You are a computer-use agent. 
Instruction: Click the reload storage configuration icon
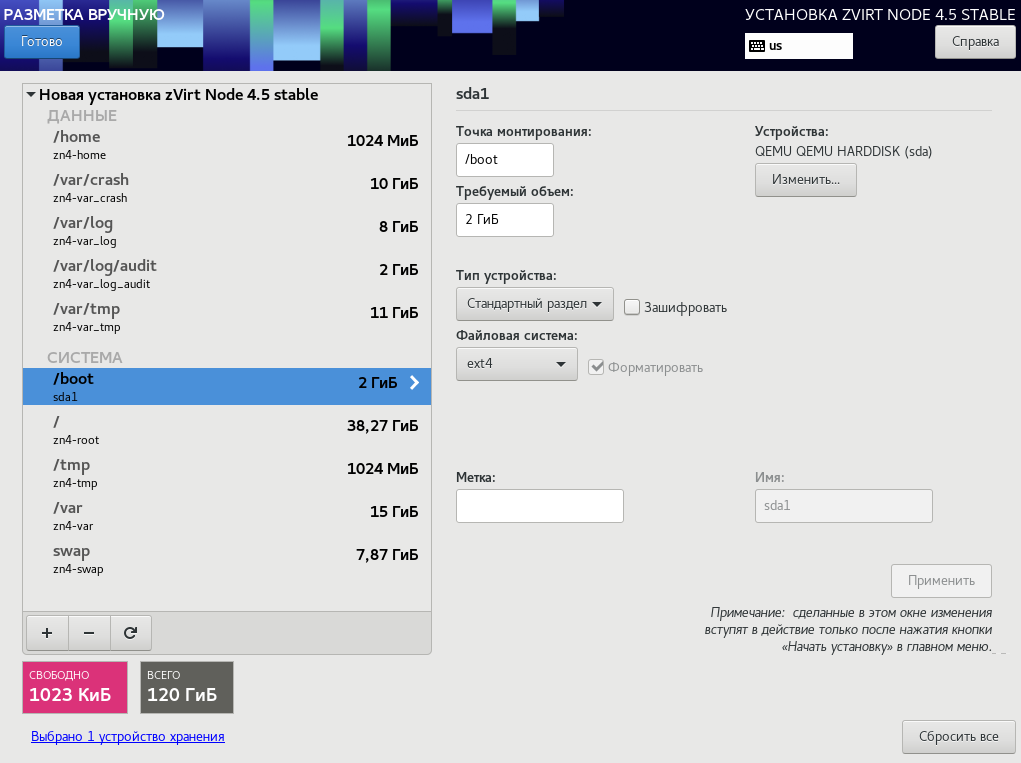tap(131, 633)
